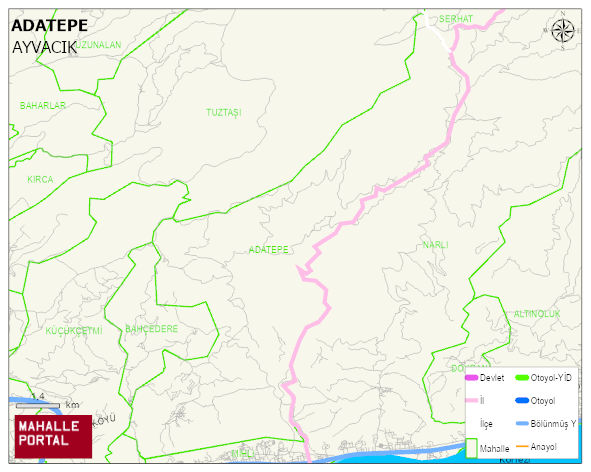
Task: Click the compass rose icon
Action: click(x=563, y=31)
